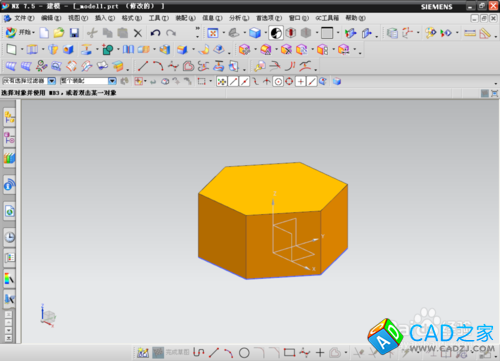Toggle the arc center snap point button
The height and width of the screenshot is (361, 500).
[278, 81]
